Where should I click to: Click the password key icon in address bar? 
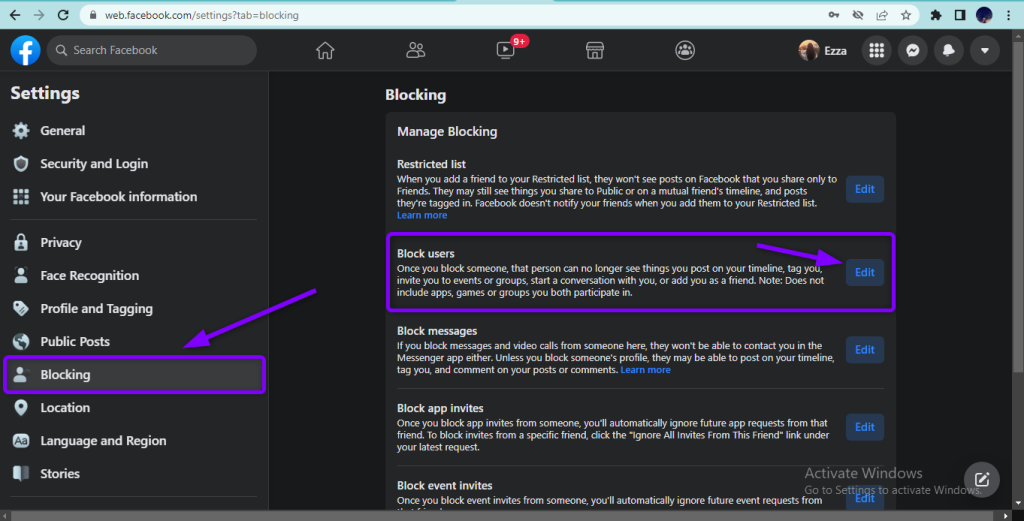(x=834, y=14)
